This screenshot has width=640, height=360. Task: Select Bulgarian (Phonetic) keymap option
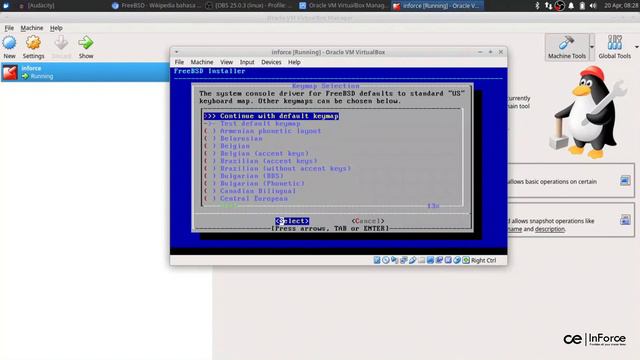coord(254,183)
